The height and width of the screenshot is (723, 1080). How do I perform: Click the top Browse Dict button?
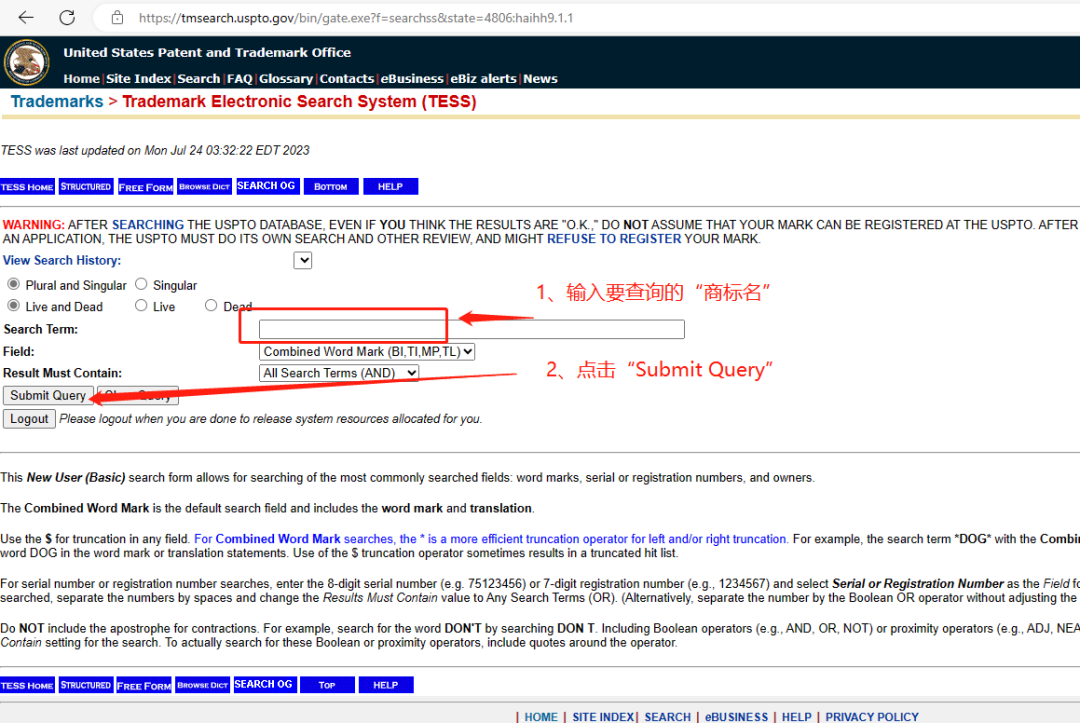(204, 187)
